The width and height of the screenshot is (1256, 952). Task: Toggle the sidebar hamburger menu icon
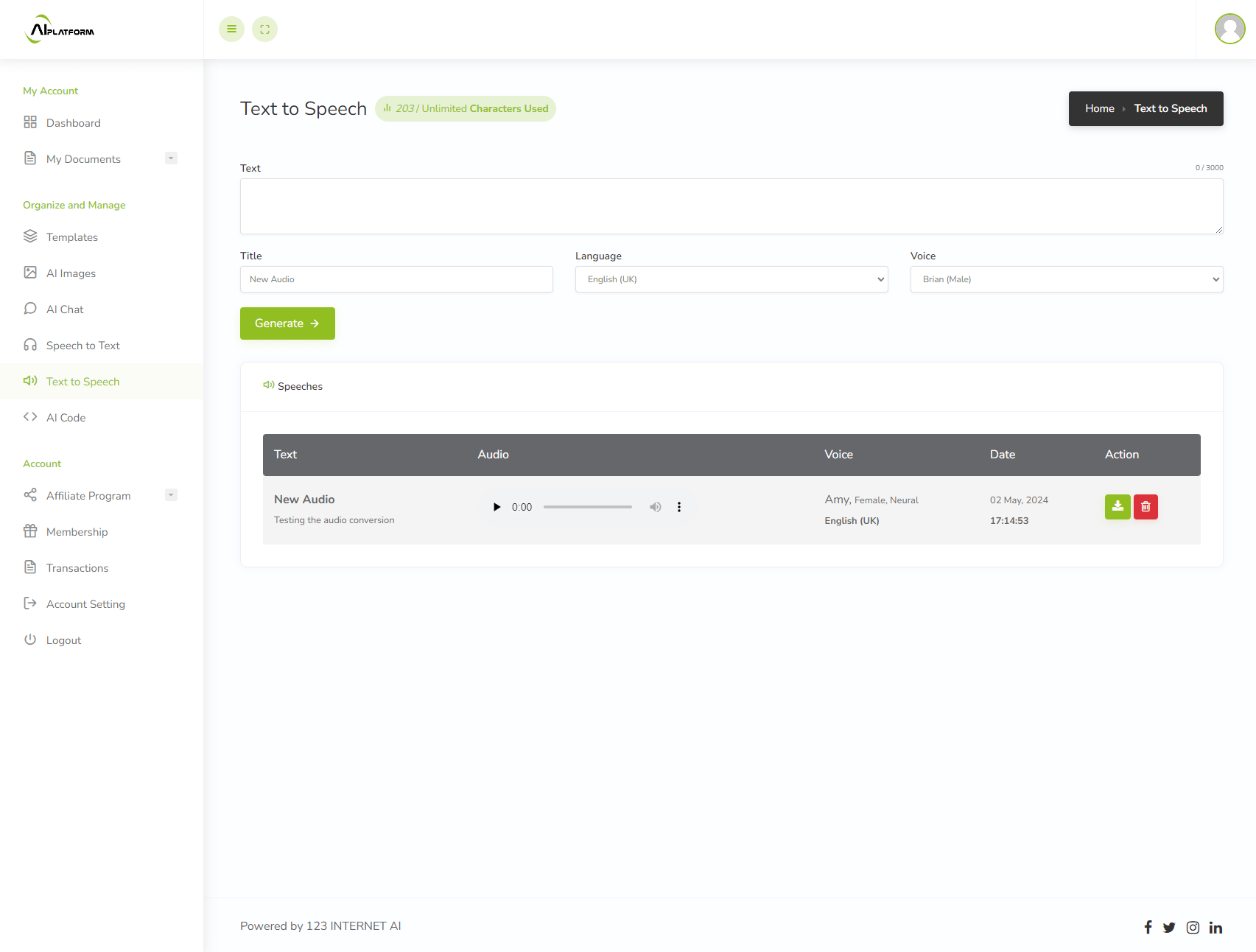[231, 29]
